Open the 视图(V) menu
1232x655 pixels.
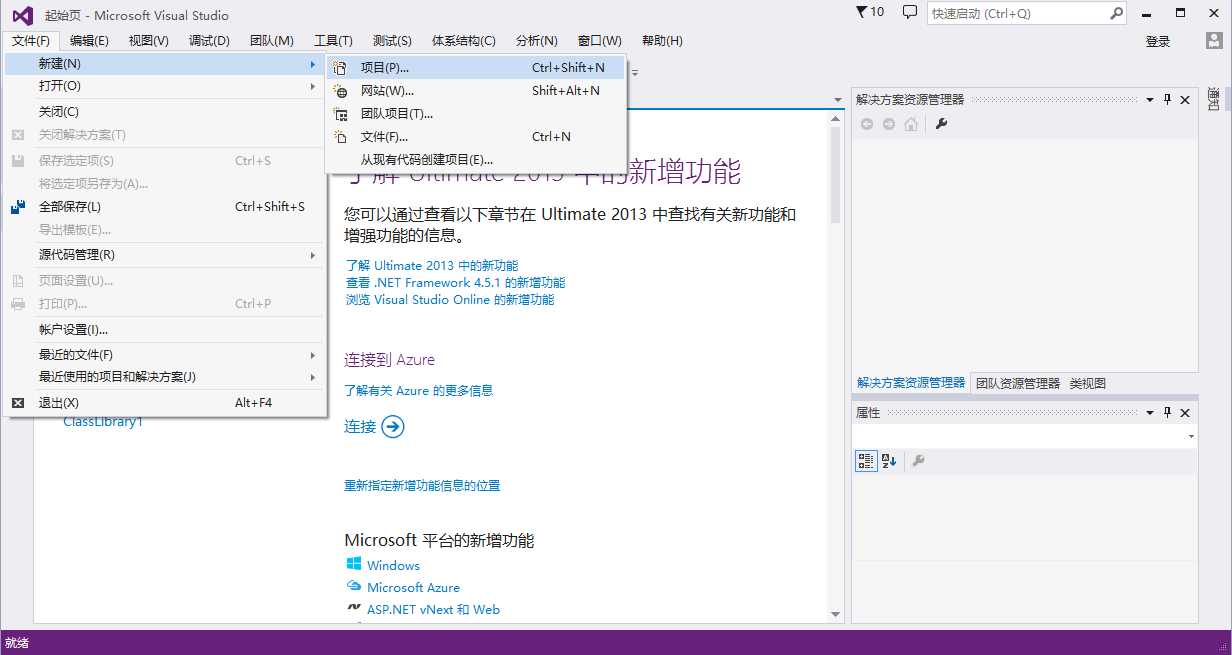148,41
